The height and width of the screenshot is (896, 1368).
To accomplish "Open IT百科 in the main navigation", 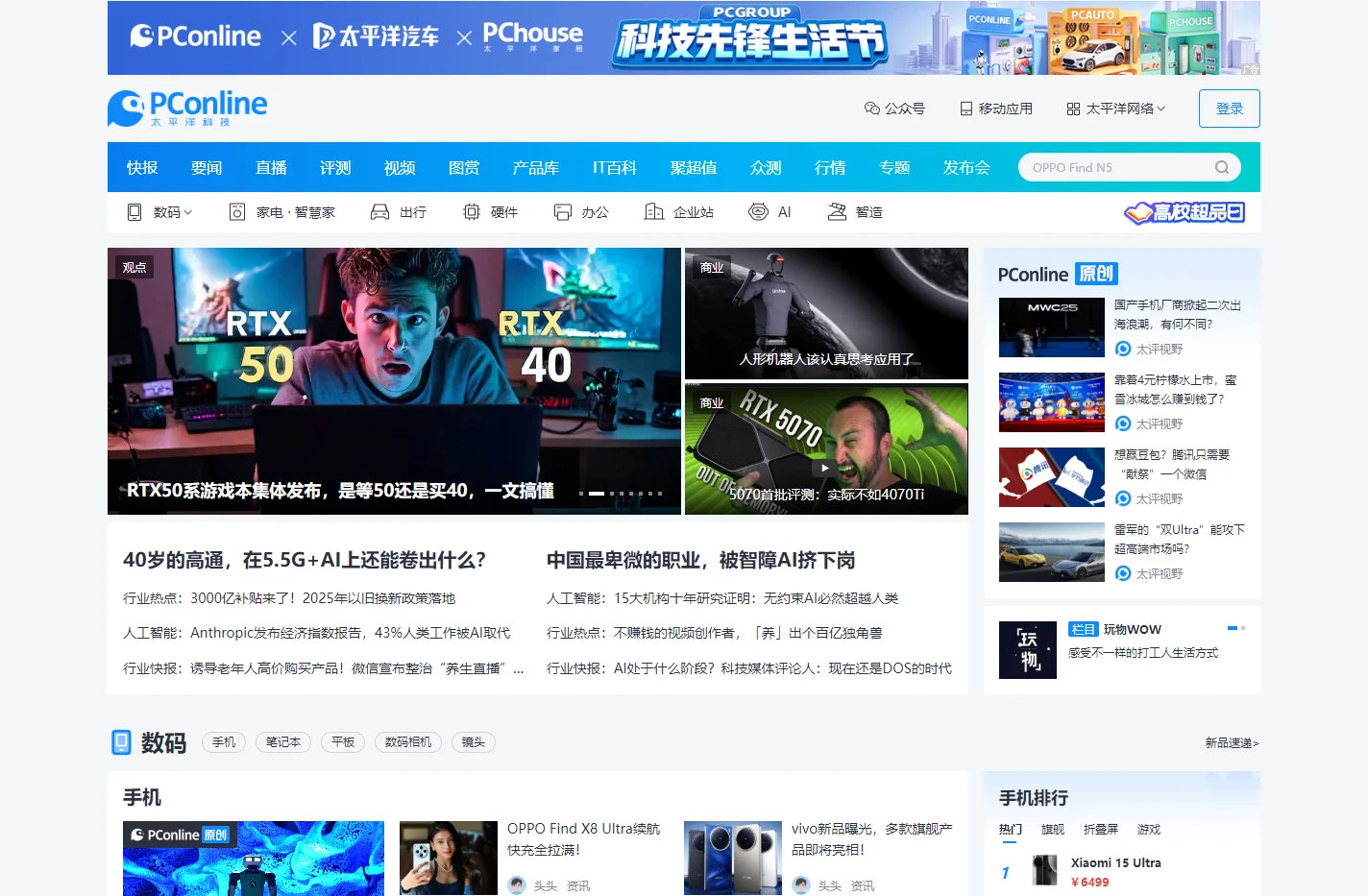I will tap(615, 167).
